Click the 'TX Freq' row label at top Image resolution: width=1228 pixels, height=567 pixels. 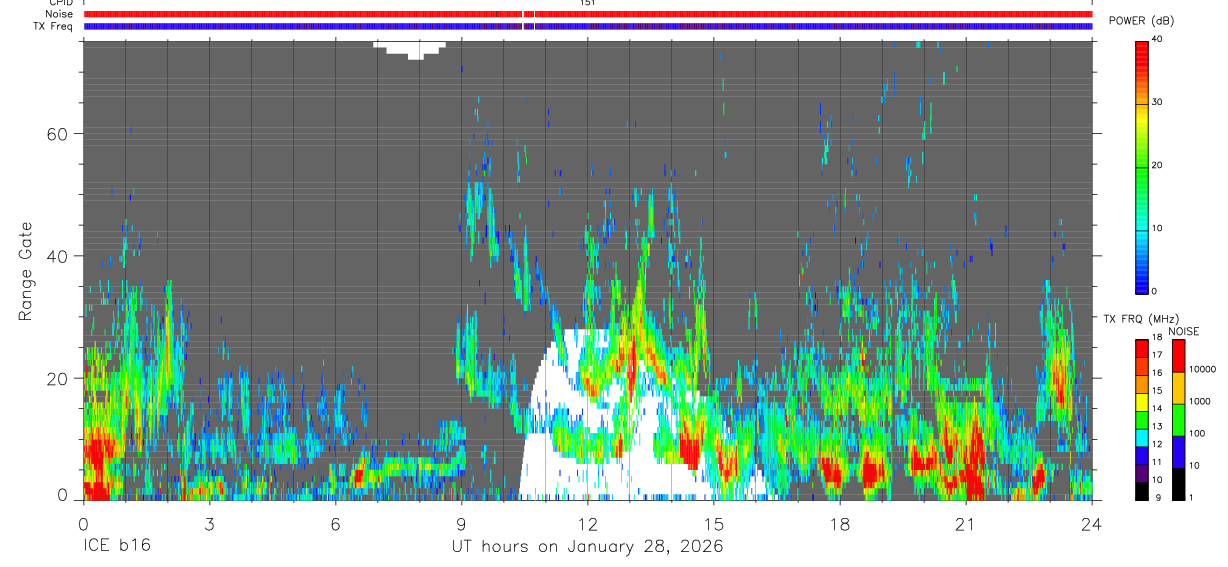(x=54, y=26)
